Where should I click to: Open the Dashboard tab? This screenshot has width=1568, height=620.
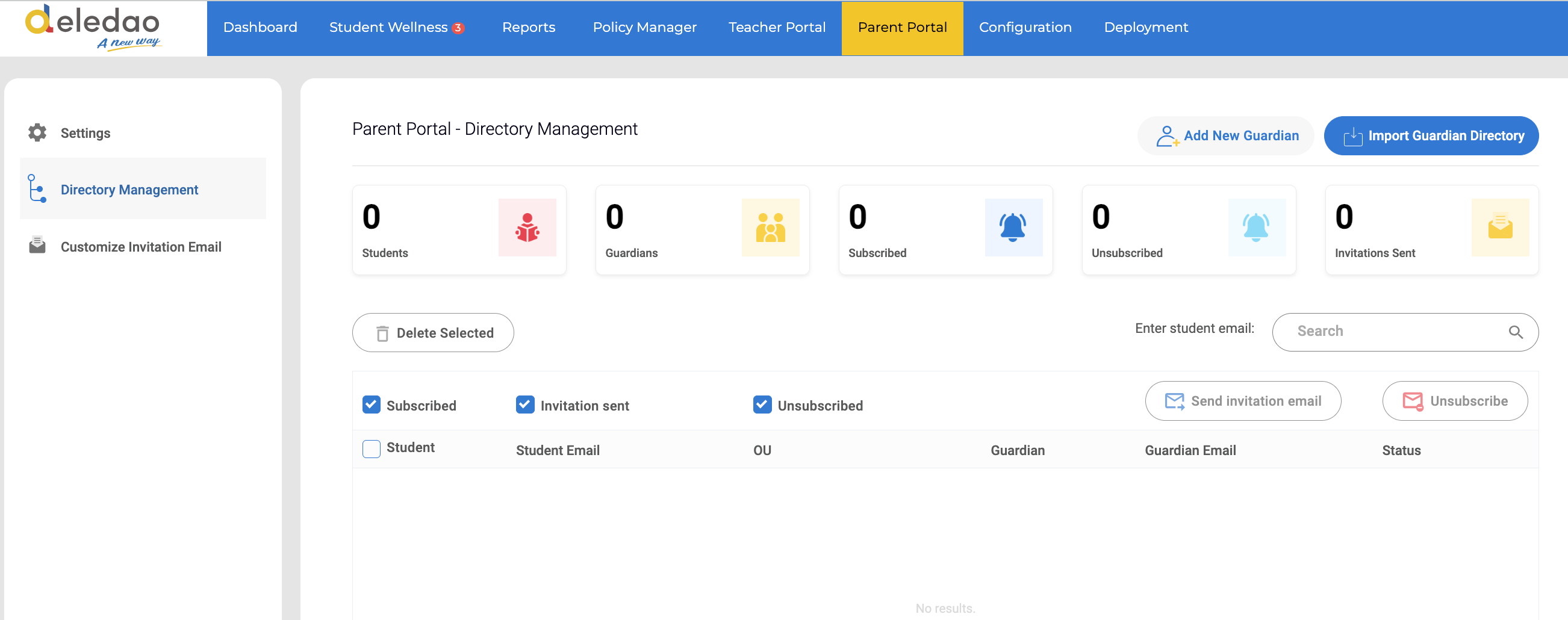tap(260, 28)
